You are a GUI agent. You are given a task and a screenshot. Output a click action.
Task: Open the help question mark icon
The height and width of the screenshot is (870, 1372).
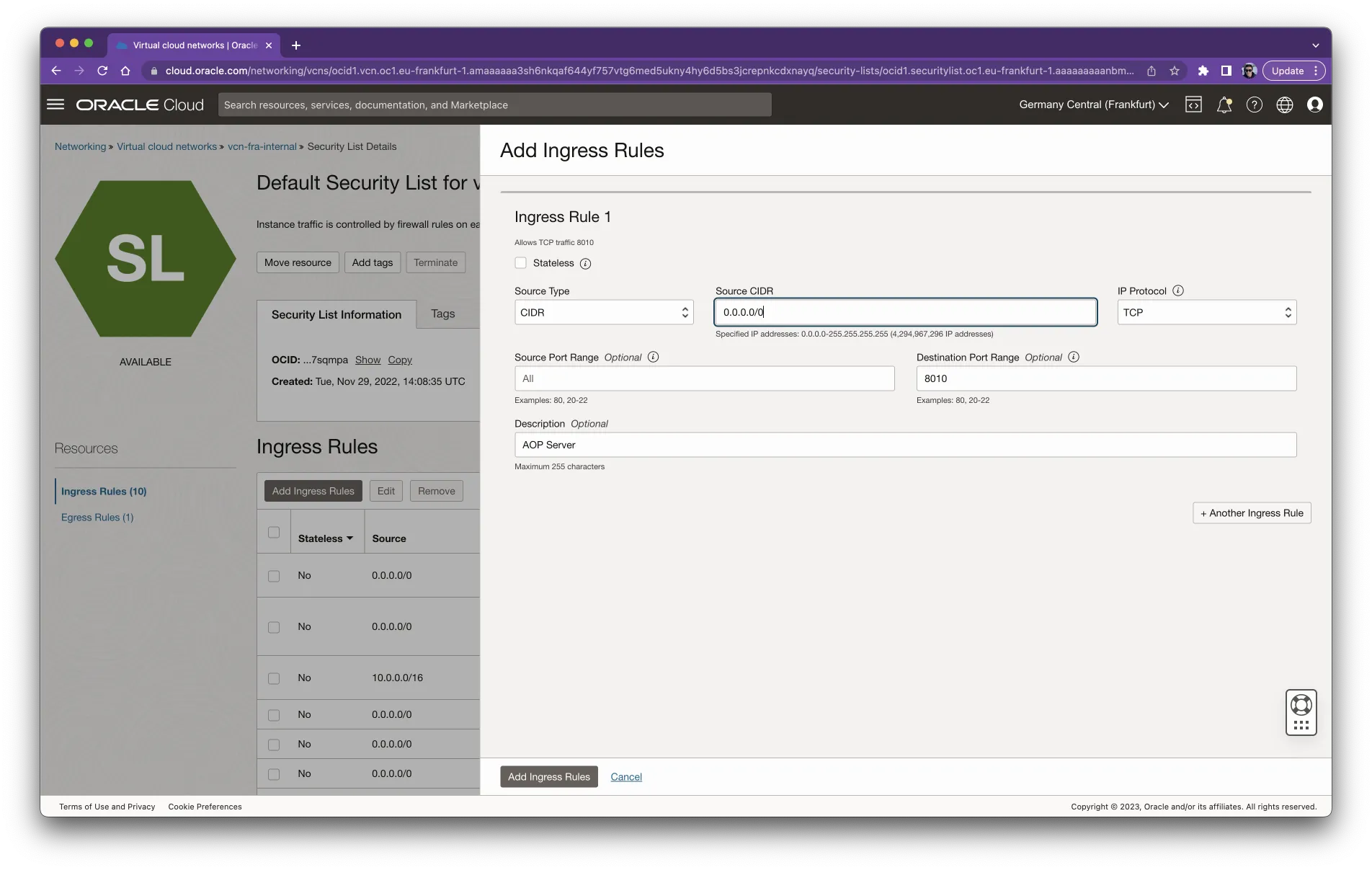(x=1255, y=105)
